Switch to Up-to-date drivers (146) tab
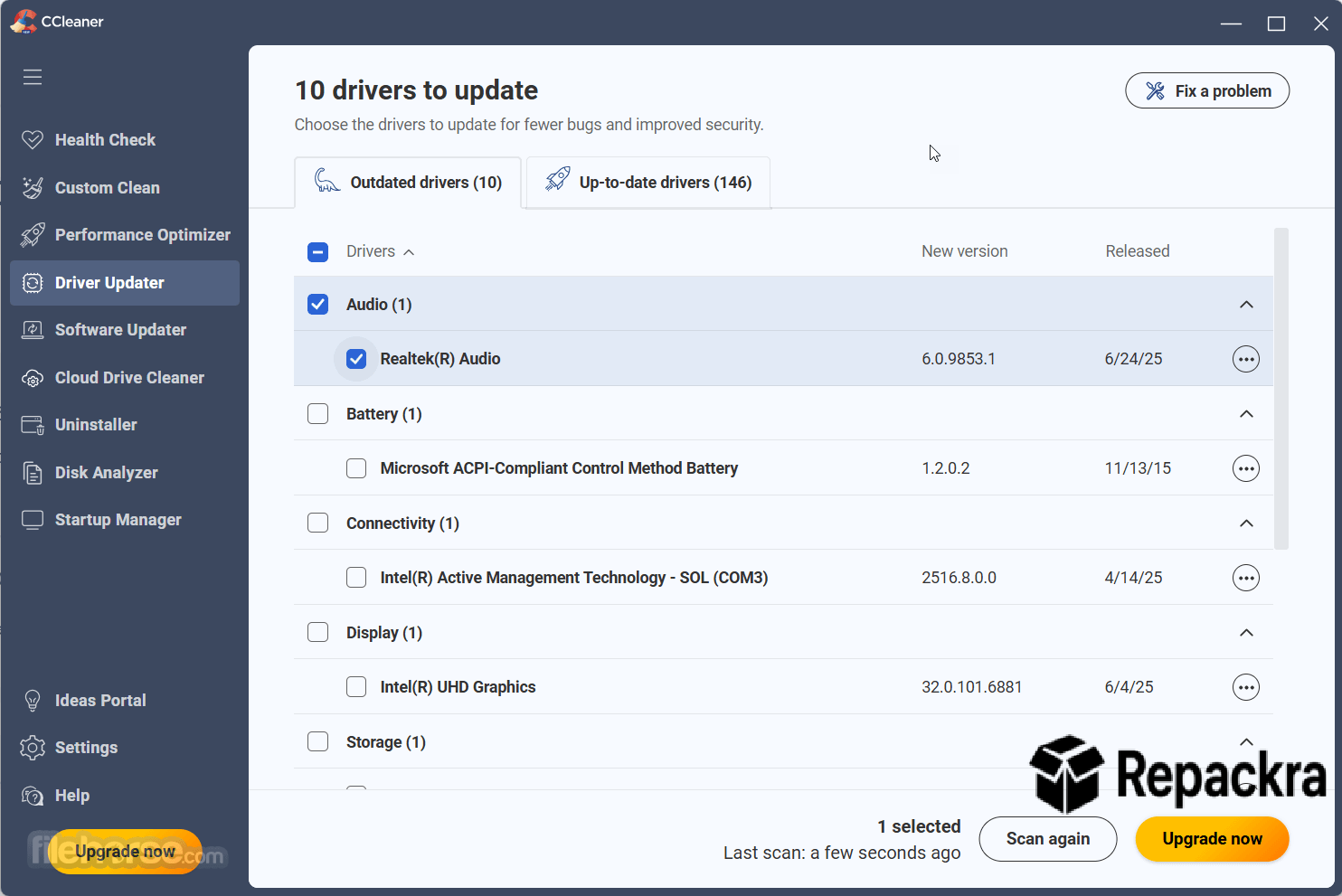 (648, 183)
